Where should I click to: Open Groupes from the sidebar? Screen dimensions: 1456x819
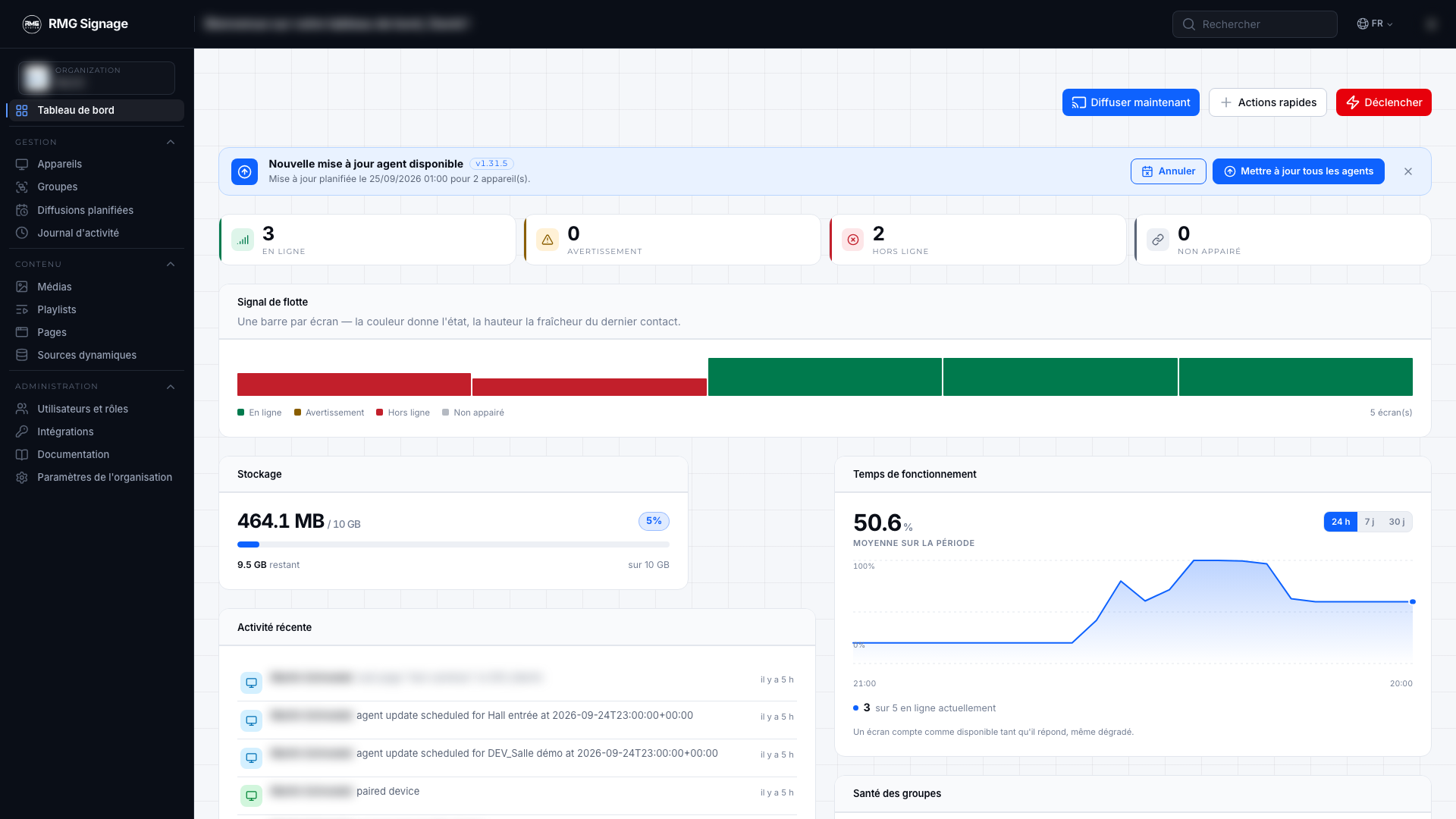tap(96, 187)
